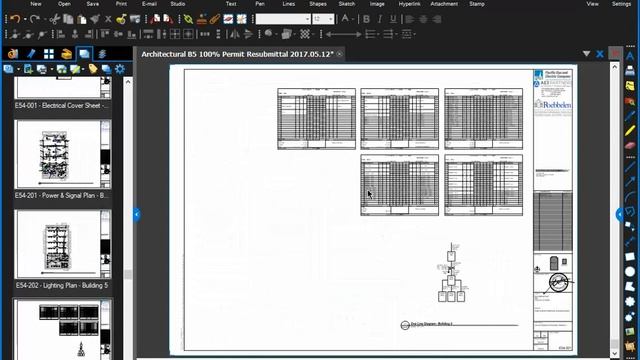Open the document tab list triangle
This screenshot has height=360, width=640.
pyautogui.click(x=587, y=54)
